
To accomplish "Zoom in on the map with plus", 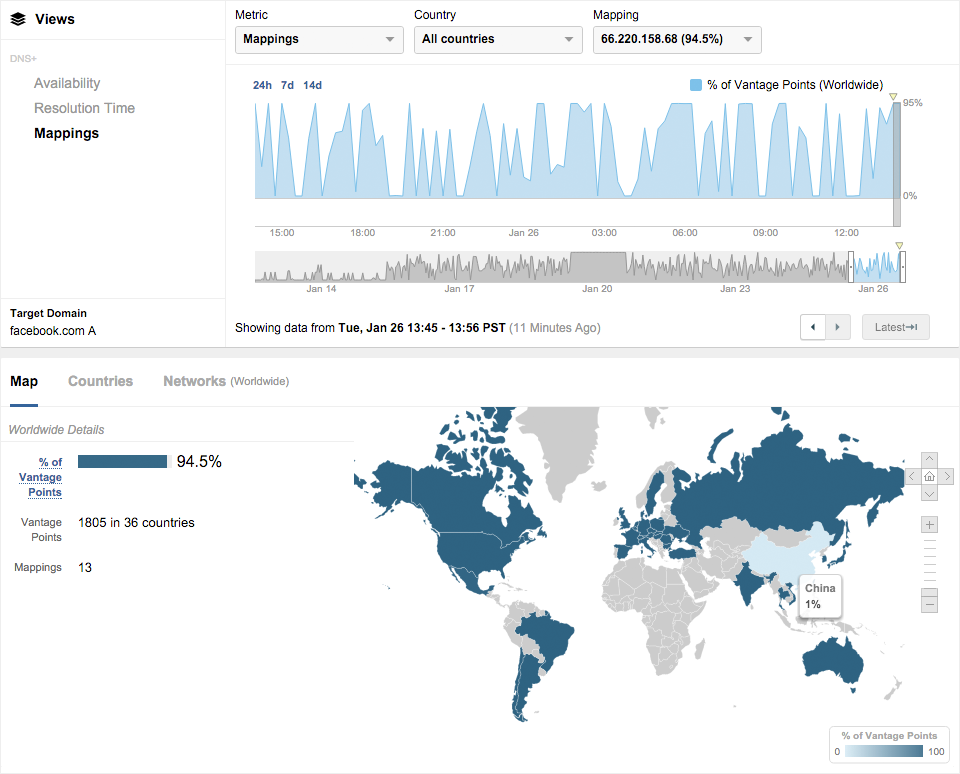I will 929,525.
